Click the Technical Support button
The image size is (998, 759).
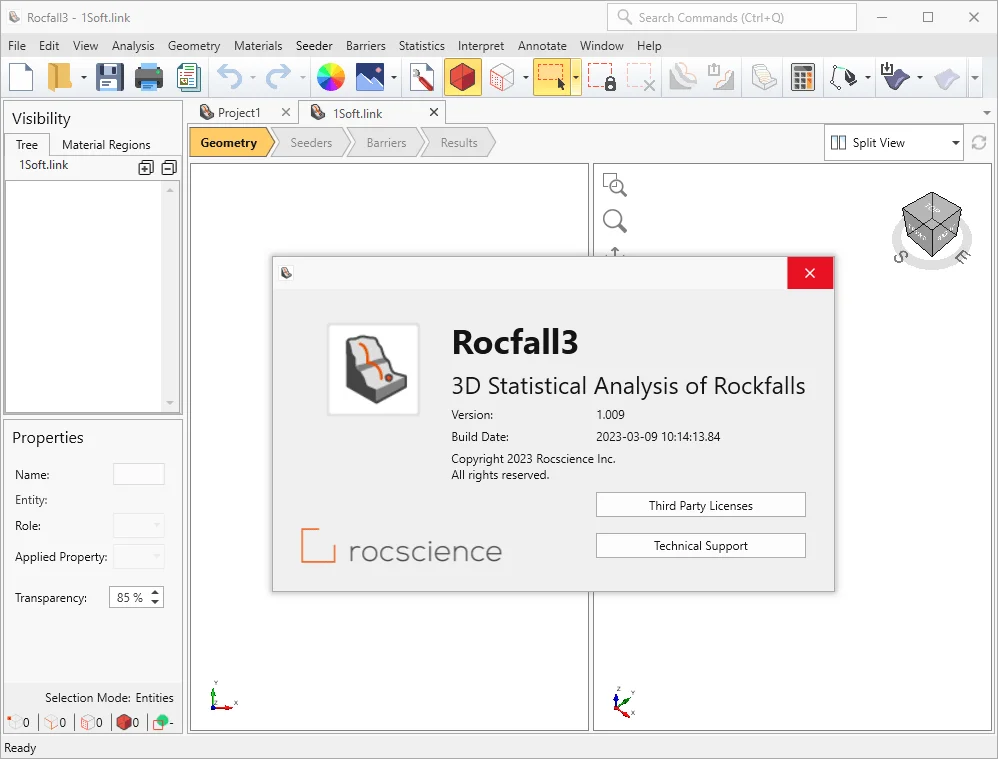tap(701, 546)
